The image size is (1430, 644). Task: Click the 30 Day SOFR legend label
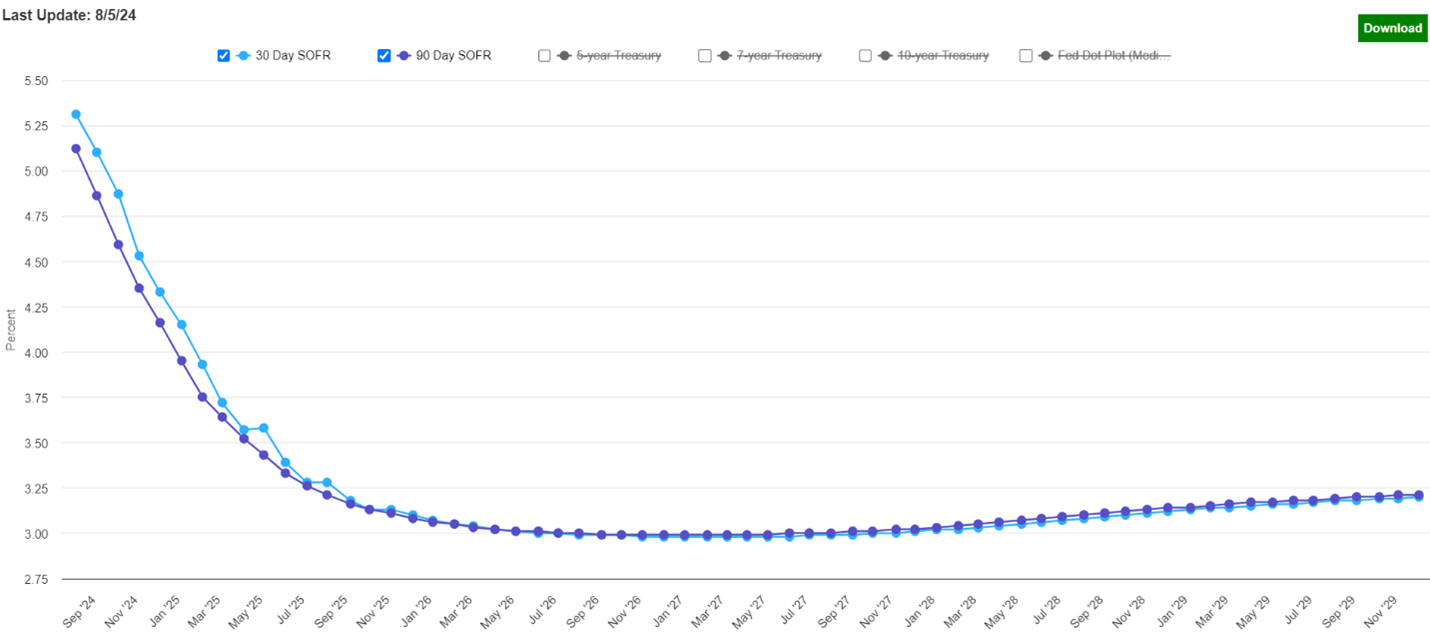293,56
